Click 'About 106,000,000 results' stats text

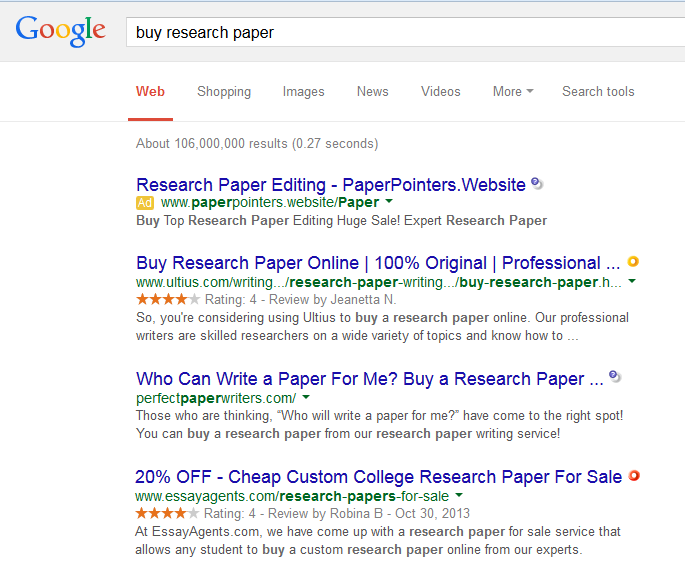[x=257, y=143]
